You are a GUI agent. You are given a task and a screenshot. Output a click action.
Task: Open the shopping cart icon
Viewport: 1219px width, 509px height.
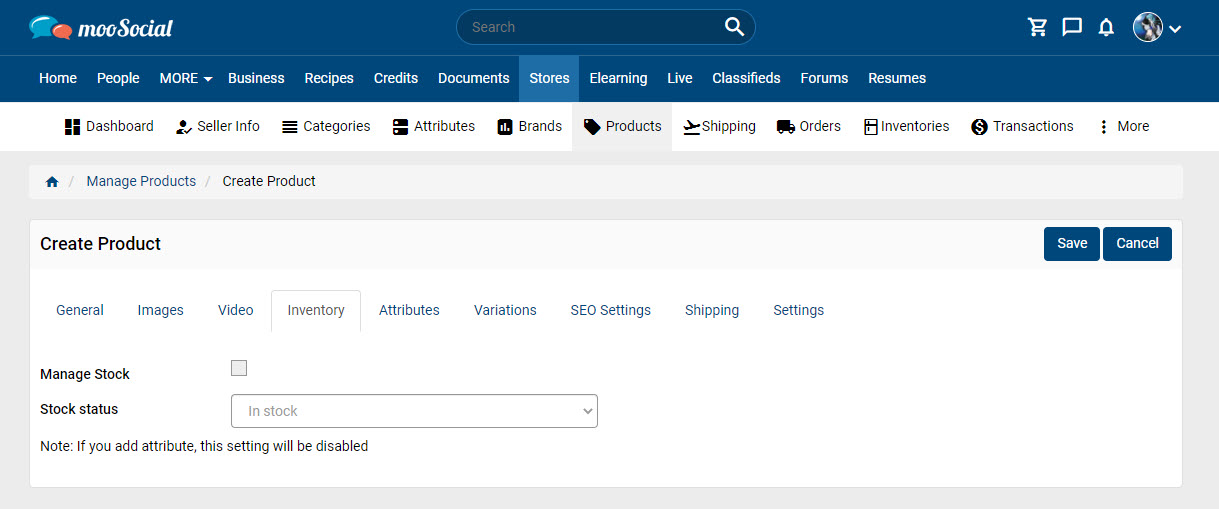(1037, 27)
